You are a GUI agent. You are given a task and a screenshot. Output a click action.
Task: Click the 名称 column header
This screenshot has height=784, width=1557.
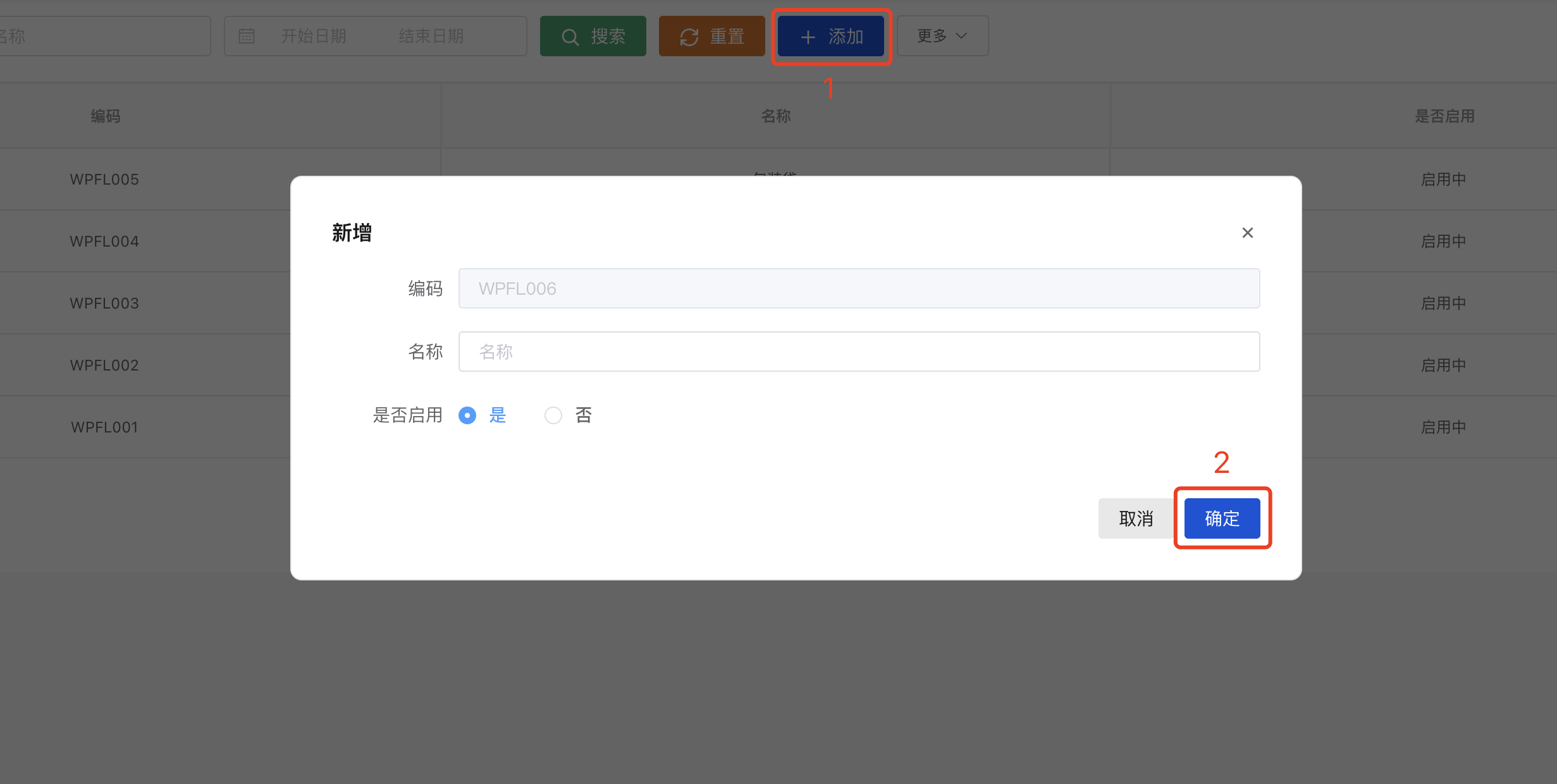click(x=776, y=116)
